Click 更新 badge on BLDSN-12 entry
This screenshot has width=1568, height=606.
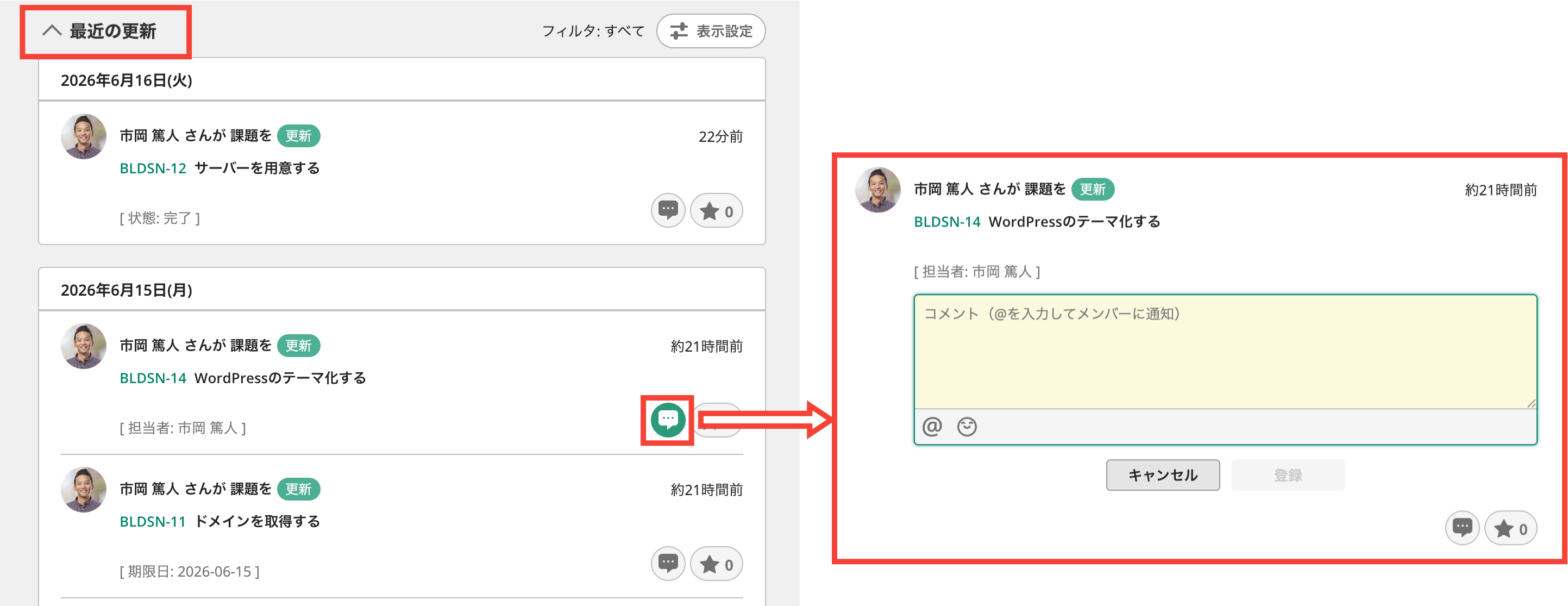pyautogui.click(x=298, y=136)
